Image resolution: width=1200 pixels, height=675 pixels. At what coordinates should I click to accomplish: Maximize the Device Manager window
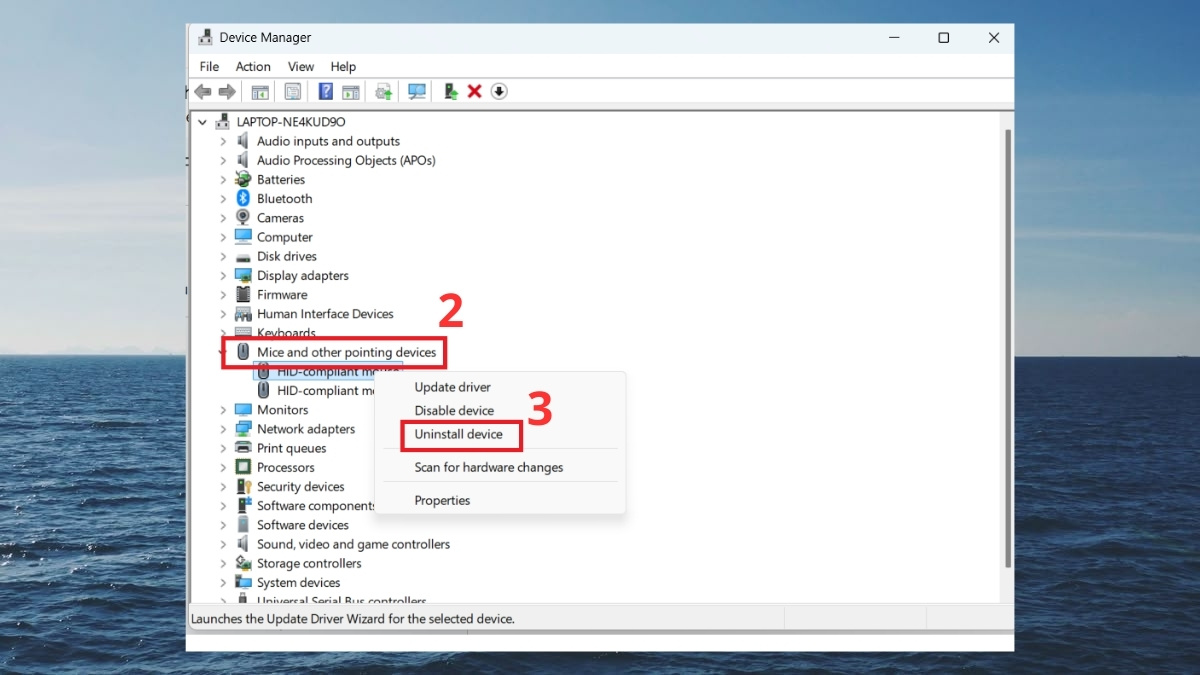coord(943,38)
